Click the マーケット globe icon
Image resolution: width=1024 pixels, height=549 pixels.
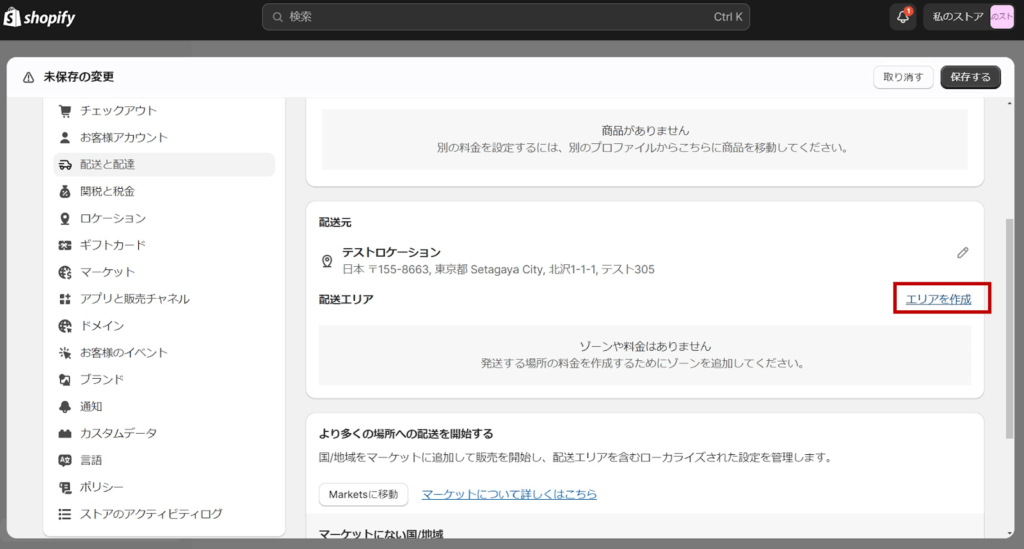65,272
